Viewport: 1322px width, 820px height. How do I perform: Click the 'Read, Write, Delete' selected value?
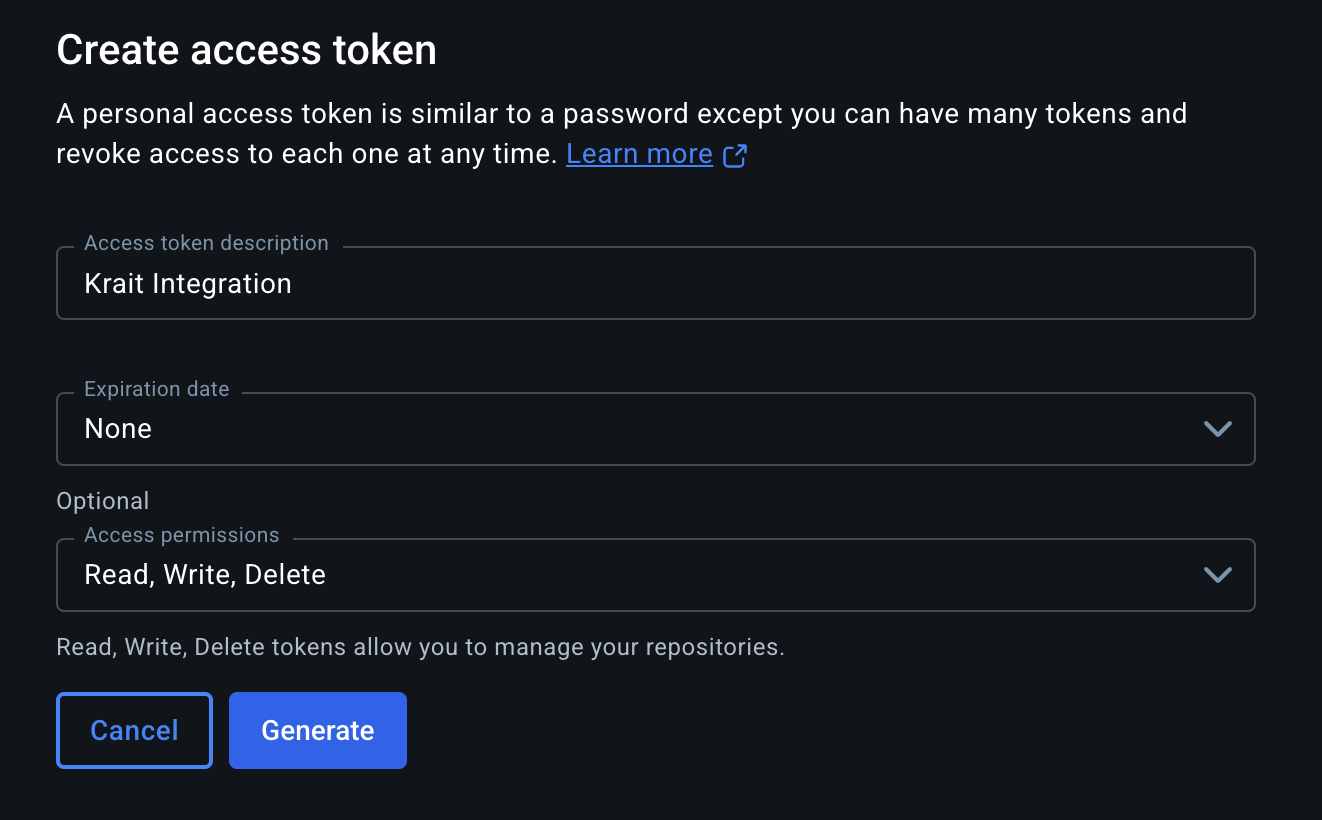pos(205,575)
